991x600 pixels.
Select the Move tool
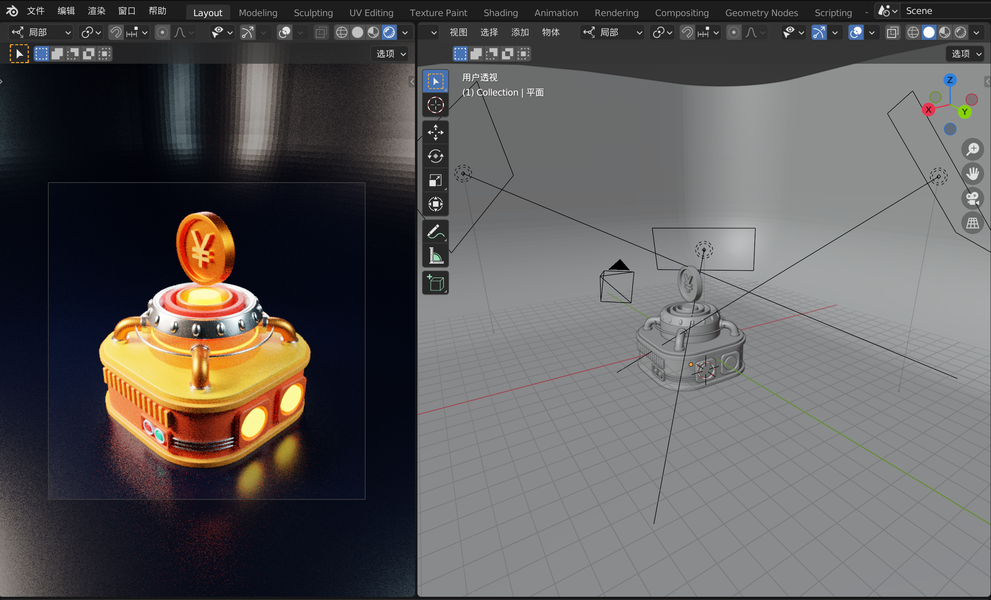435,132
